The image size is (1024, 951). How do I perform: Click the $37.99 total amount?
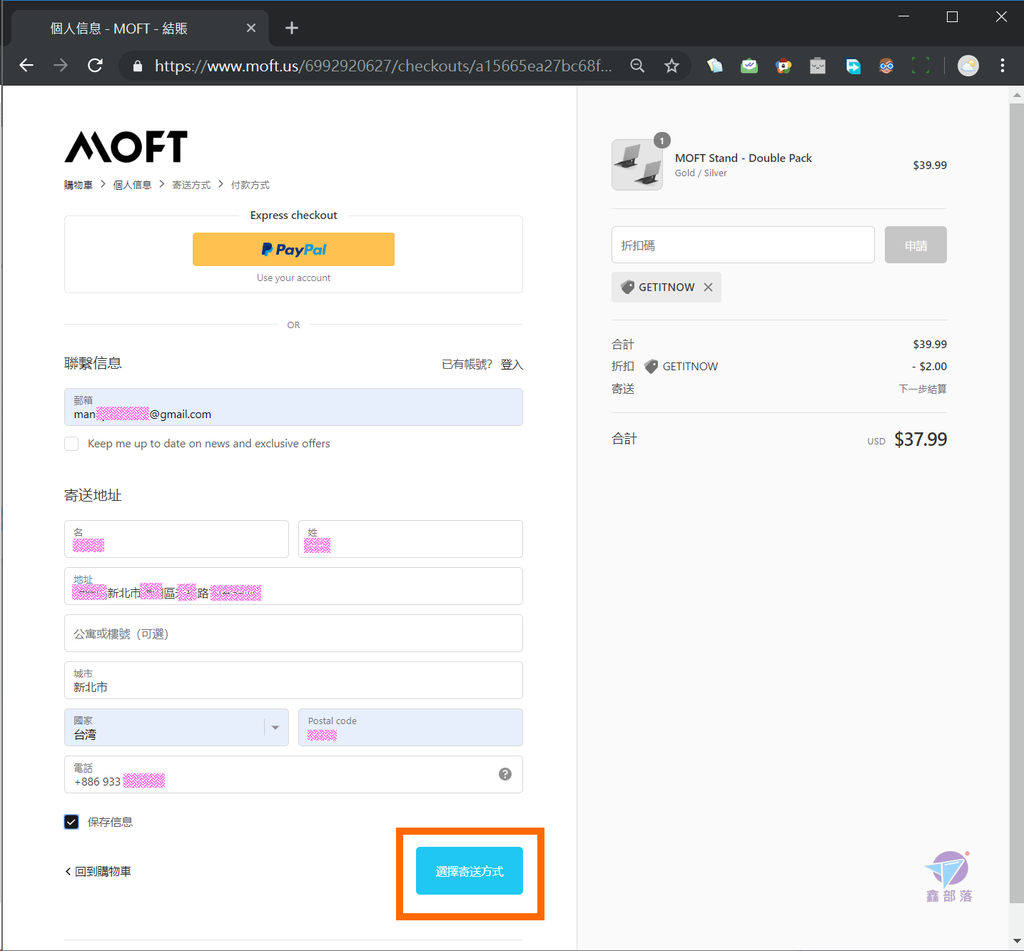920,439
